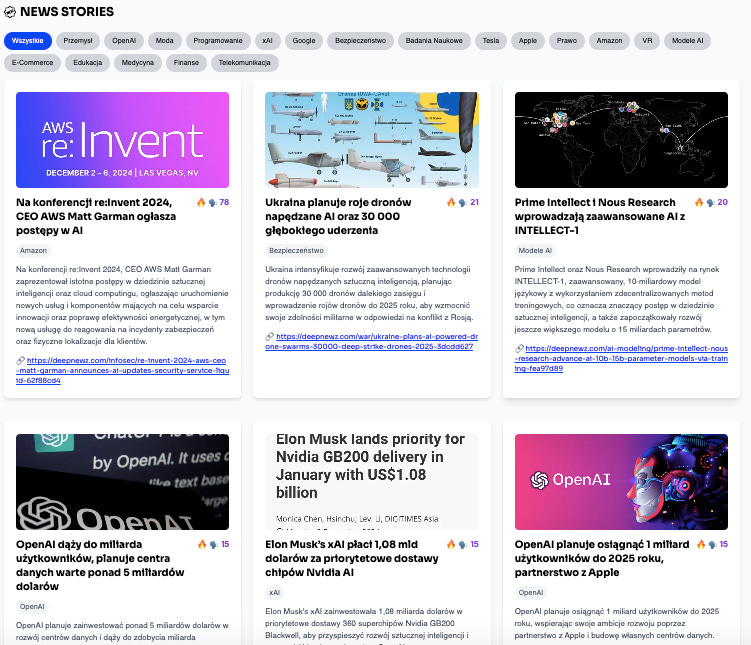Choose Modele AI filter chip in top row
The width and height of the screenshot is (751, 645).
click(x=687, y=41)
